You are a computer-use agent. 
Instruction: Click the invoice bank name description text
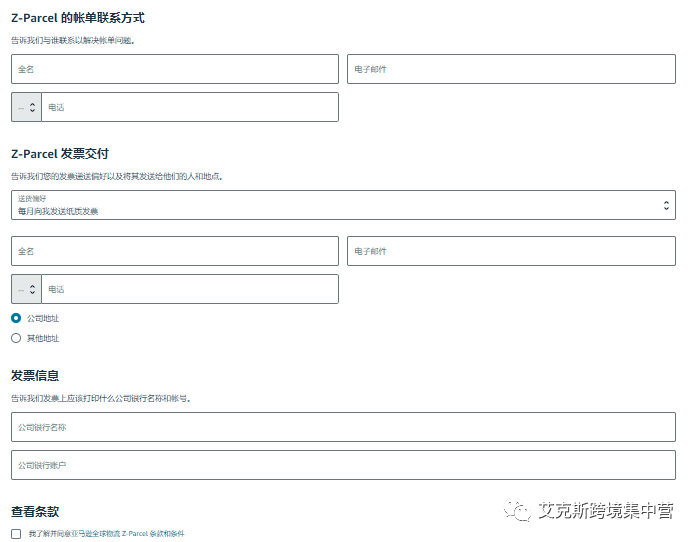click(x=101, y=399)
